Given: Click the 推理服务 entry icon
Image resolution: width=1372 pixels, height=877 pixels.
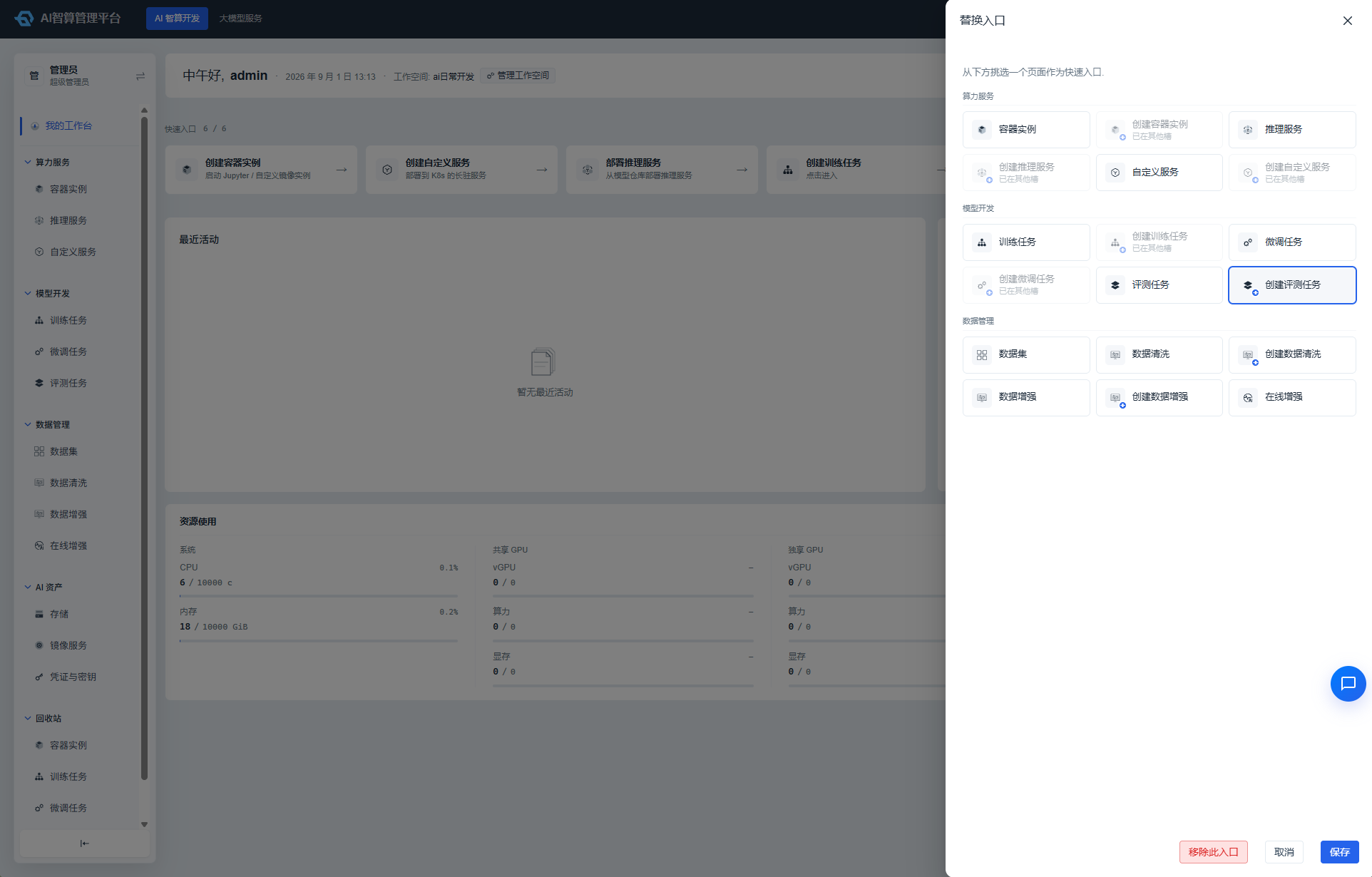Looking at the screenshot, I should point(1248,130).
